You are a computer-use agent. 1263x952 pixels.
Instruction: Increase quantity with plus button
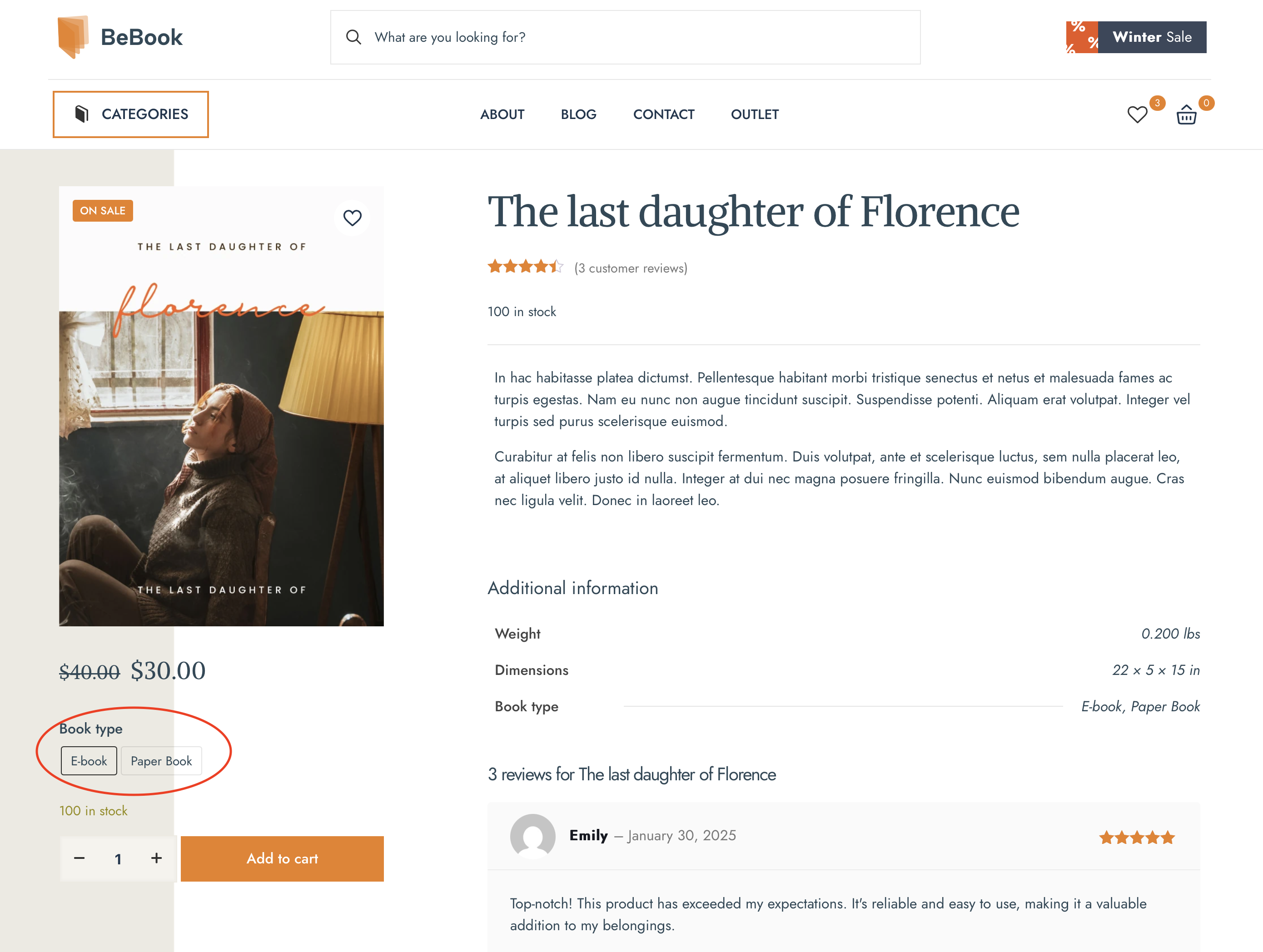[x=156, y=858]
